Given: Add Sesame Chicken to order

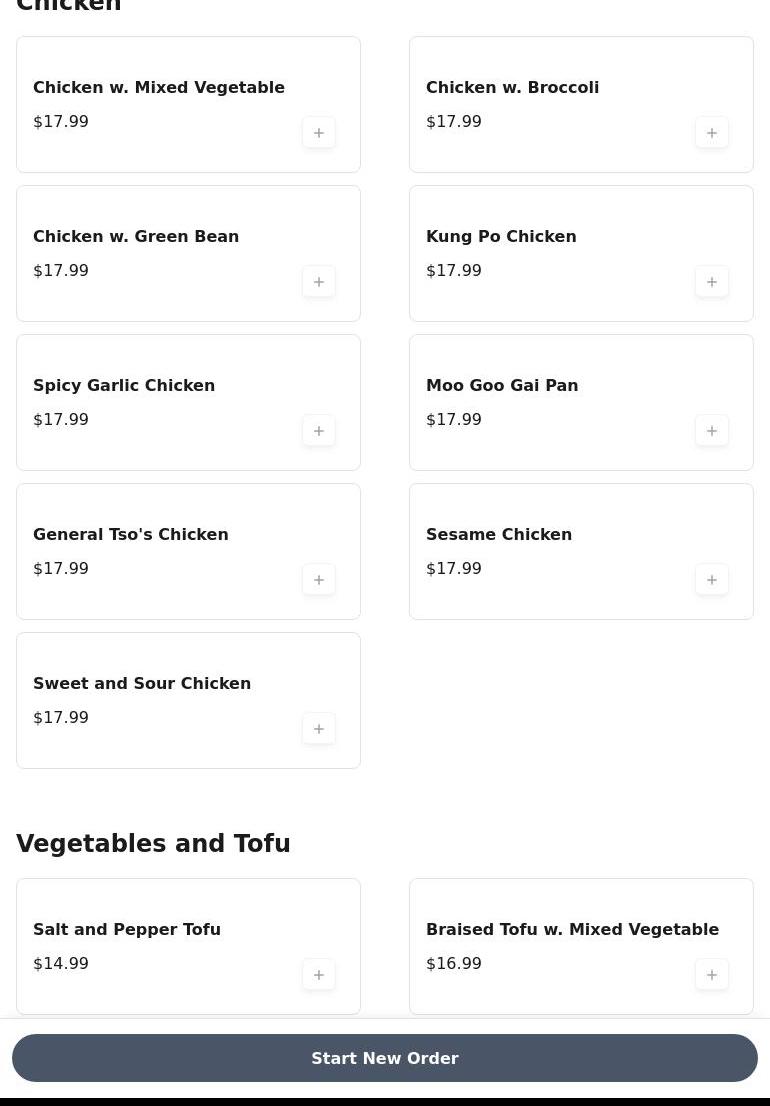Looking at the screenshot, I should [x=712, y=580].
